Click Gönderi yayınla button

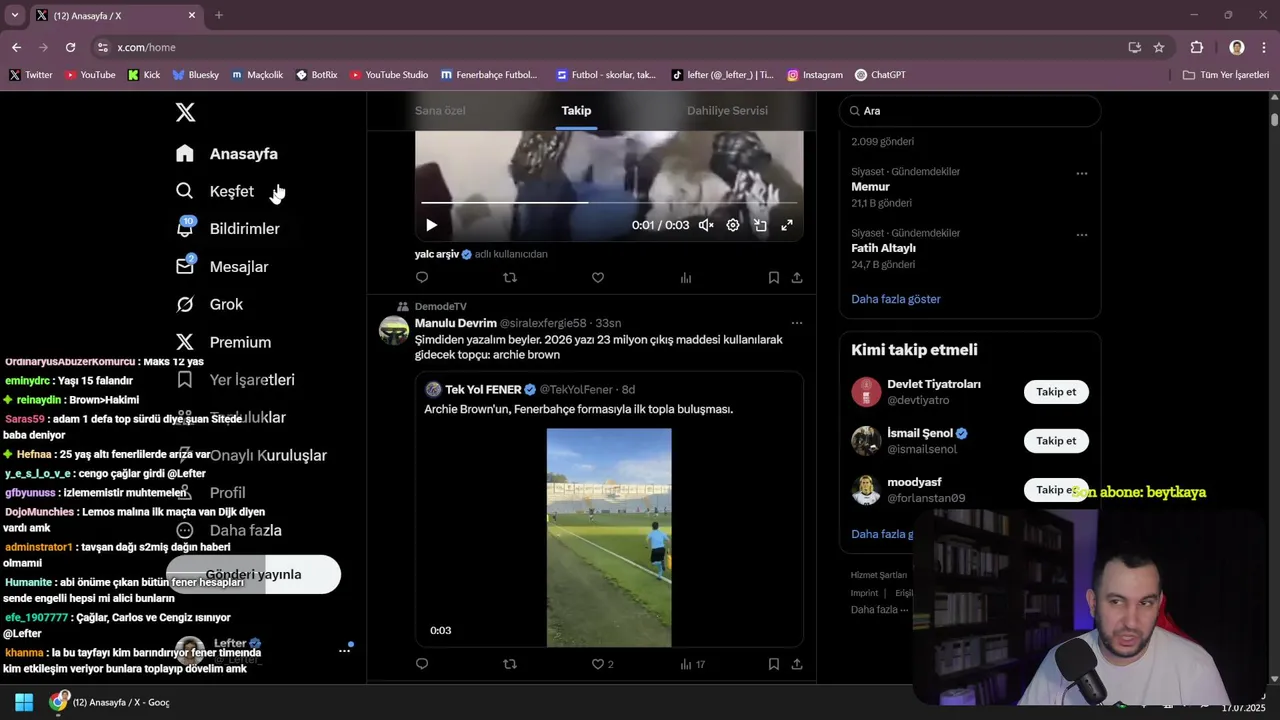253,575
